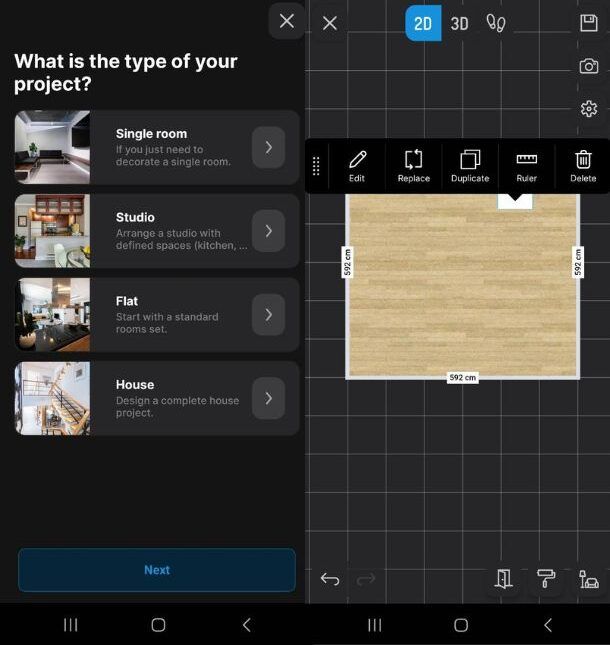Expand Single room option chevron

coord(268,148)
